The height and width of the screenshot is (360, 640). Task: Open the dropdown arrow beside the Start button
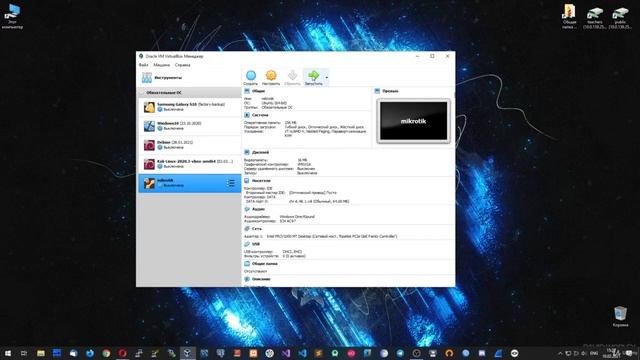[327, 78]
